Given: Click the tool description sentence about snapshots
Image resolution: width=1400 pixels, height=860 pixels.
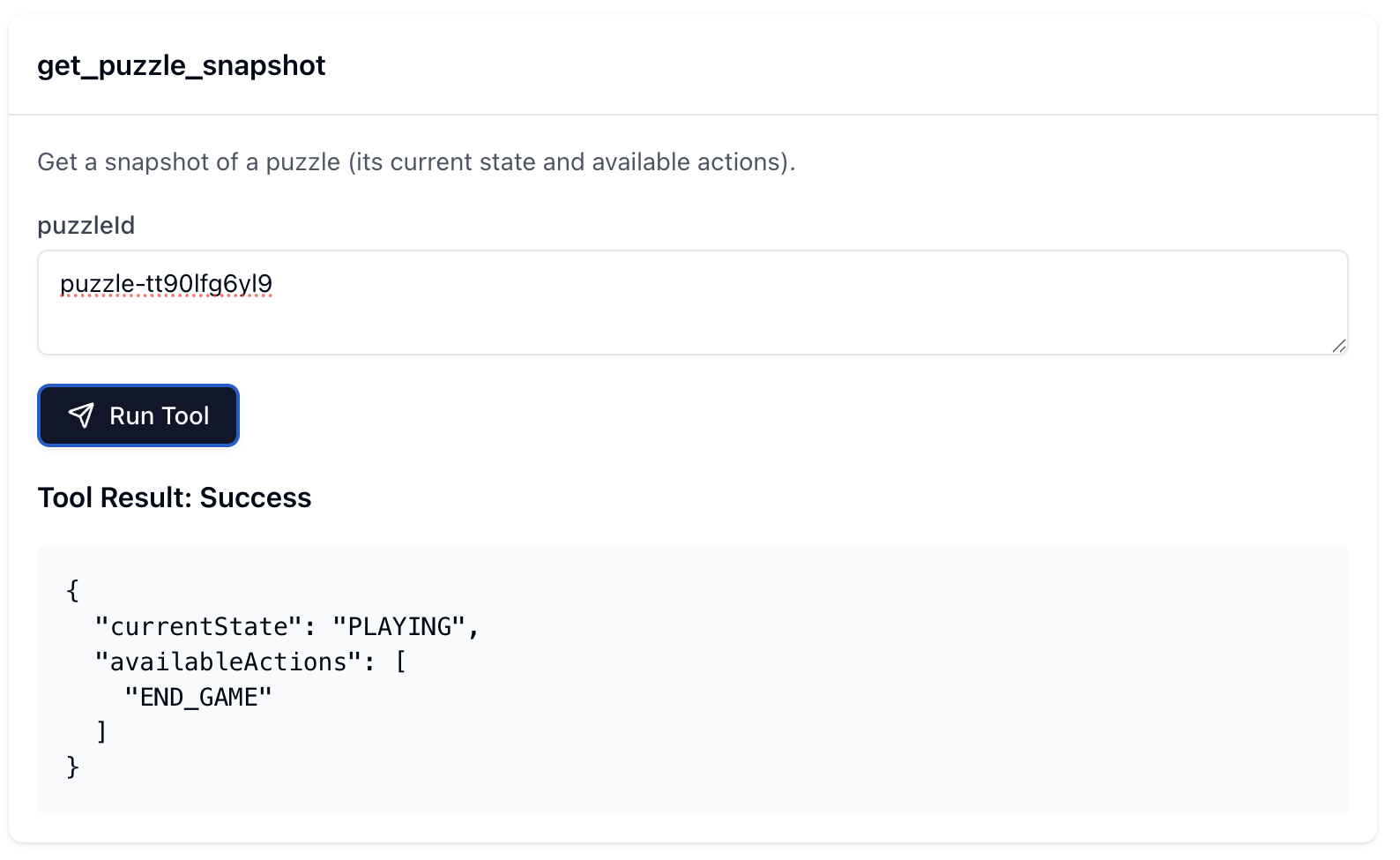Looking at the screenshot, I should [415, 161].
